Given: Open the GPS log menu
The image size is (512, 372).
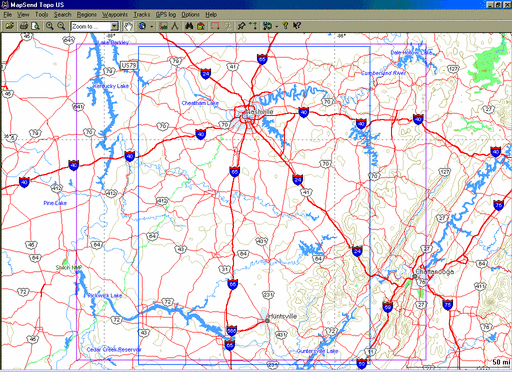Looking at the screenshot, I should pos(166,15).
